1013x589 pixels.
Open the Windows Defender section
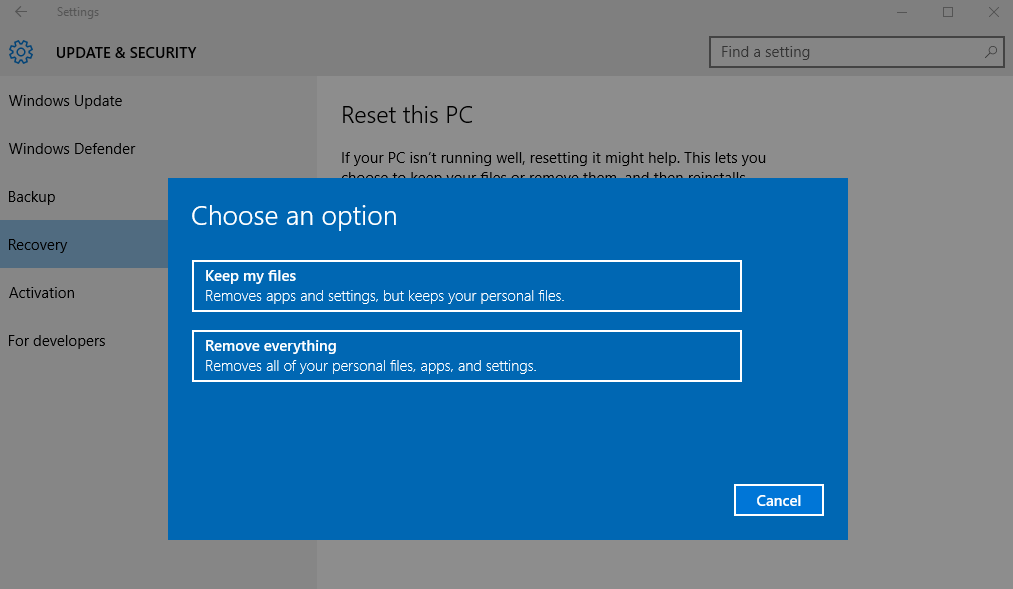(x=72, y=149)
